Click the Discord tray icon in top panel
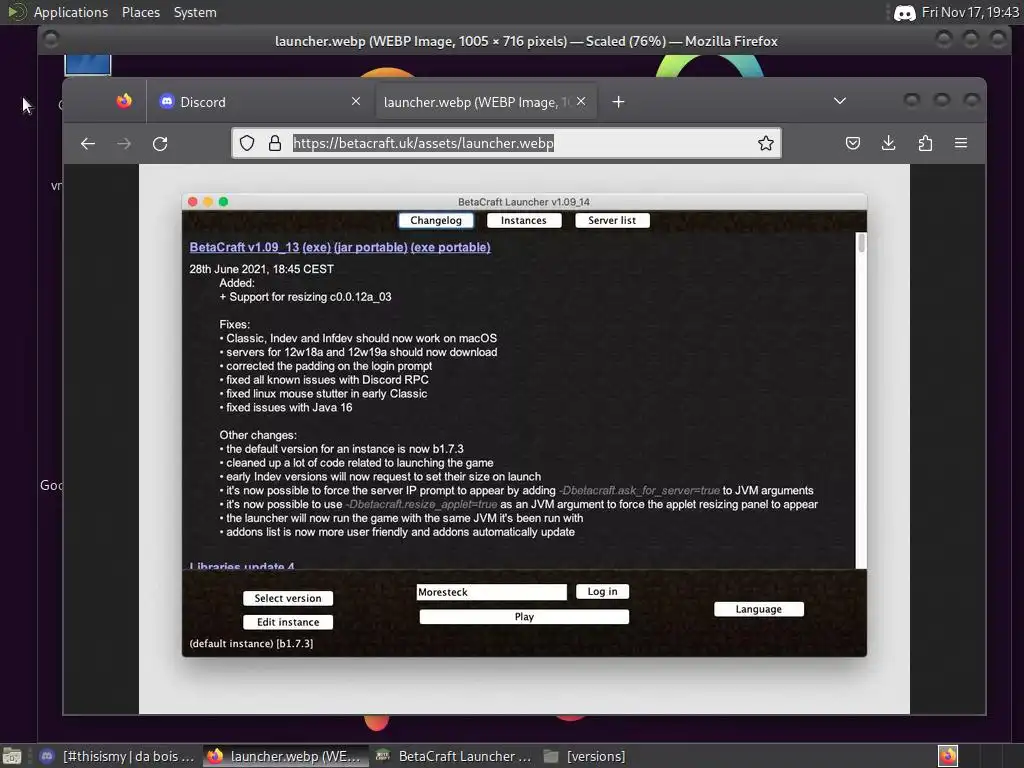Image resolution: width=1024 pixels, height=768 pixels. 904,13
